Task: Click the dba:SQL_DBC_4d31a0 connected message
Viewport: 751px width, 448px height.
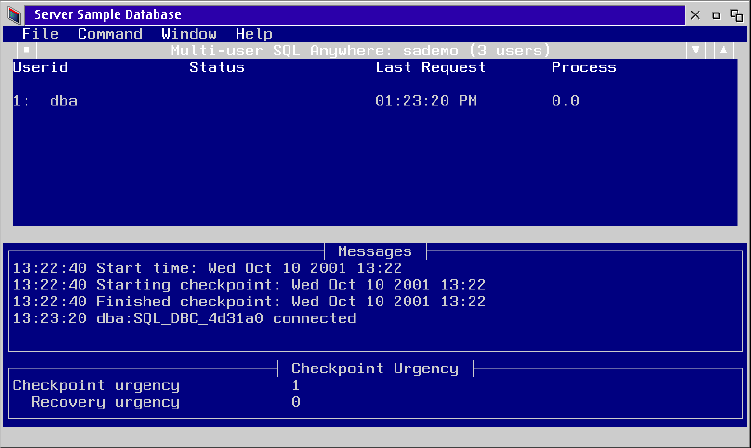Action: tap(184, 319)
